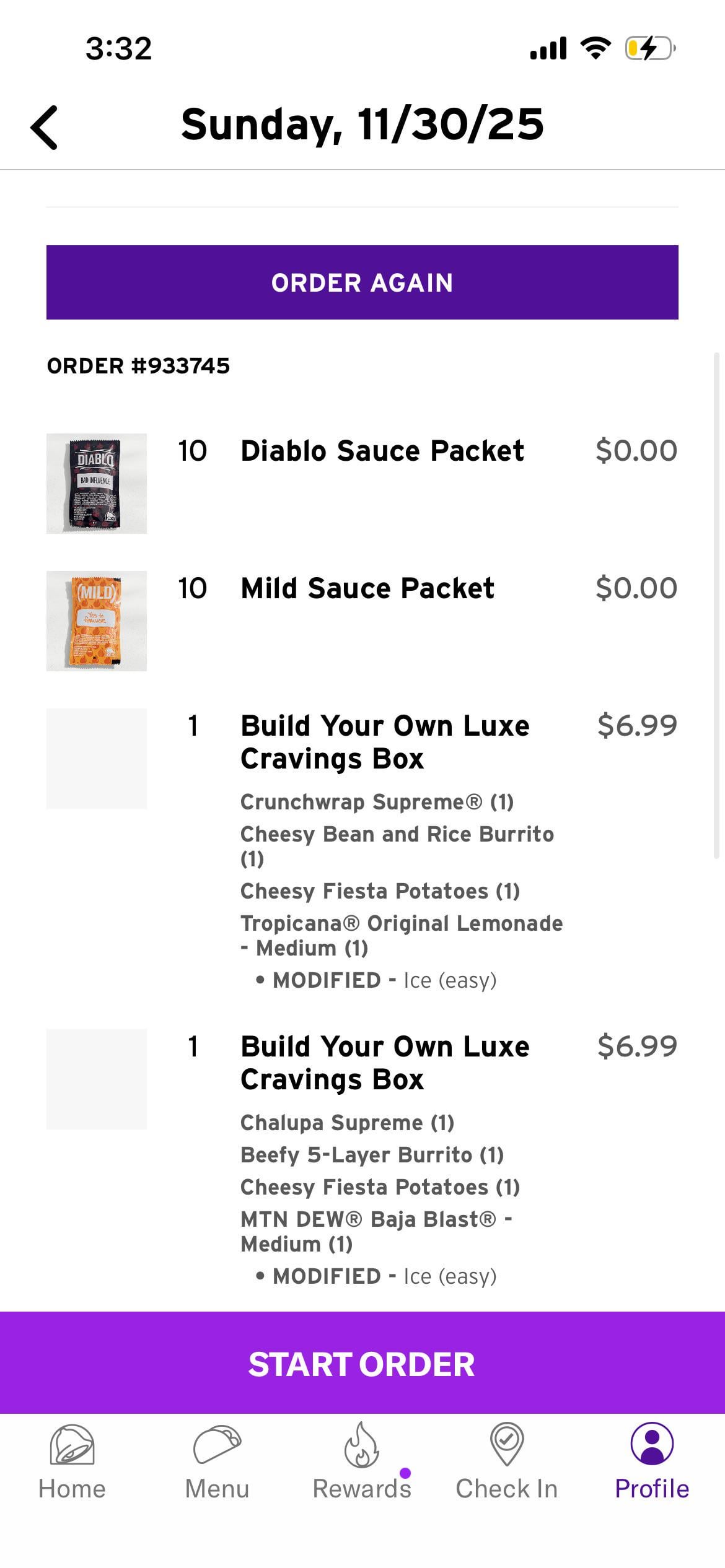Tap the Chalupa Supreme cravings box thumbnail
725x1568 pixels.
coord(97,1079)
